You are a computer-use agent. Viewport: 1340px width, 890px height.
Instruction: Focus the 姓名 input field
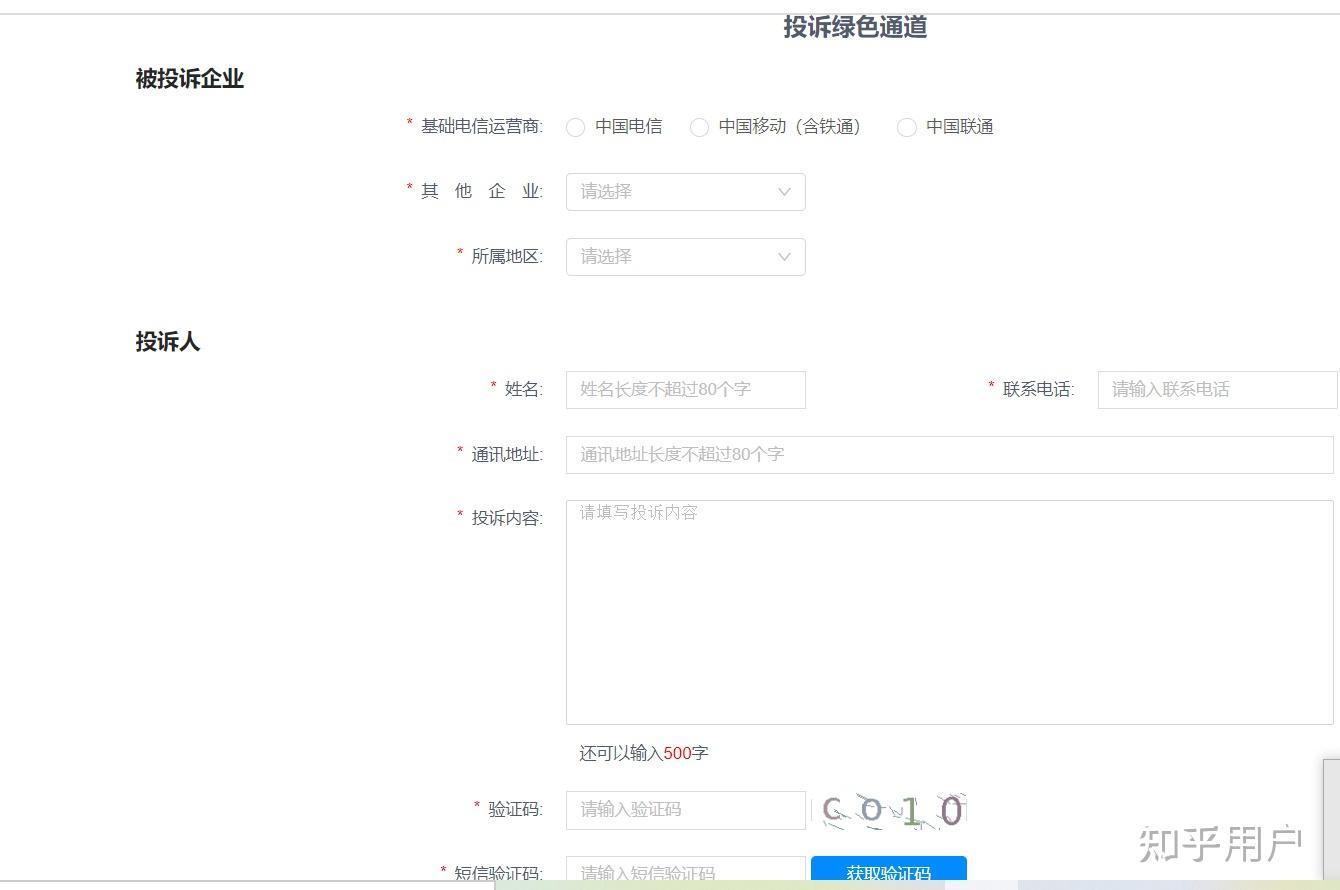[685, 390]
